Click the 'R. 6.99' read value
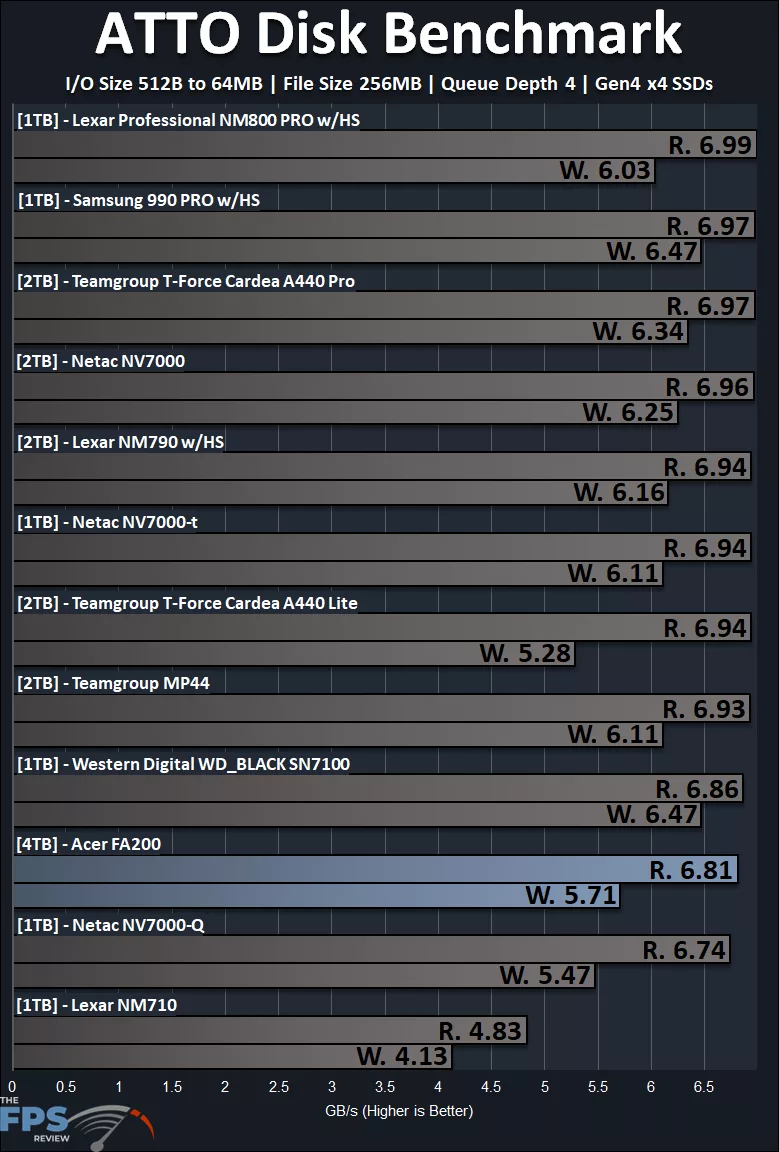Viewport: 779px width, 1152px height. point(710,145)
